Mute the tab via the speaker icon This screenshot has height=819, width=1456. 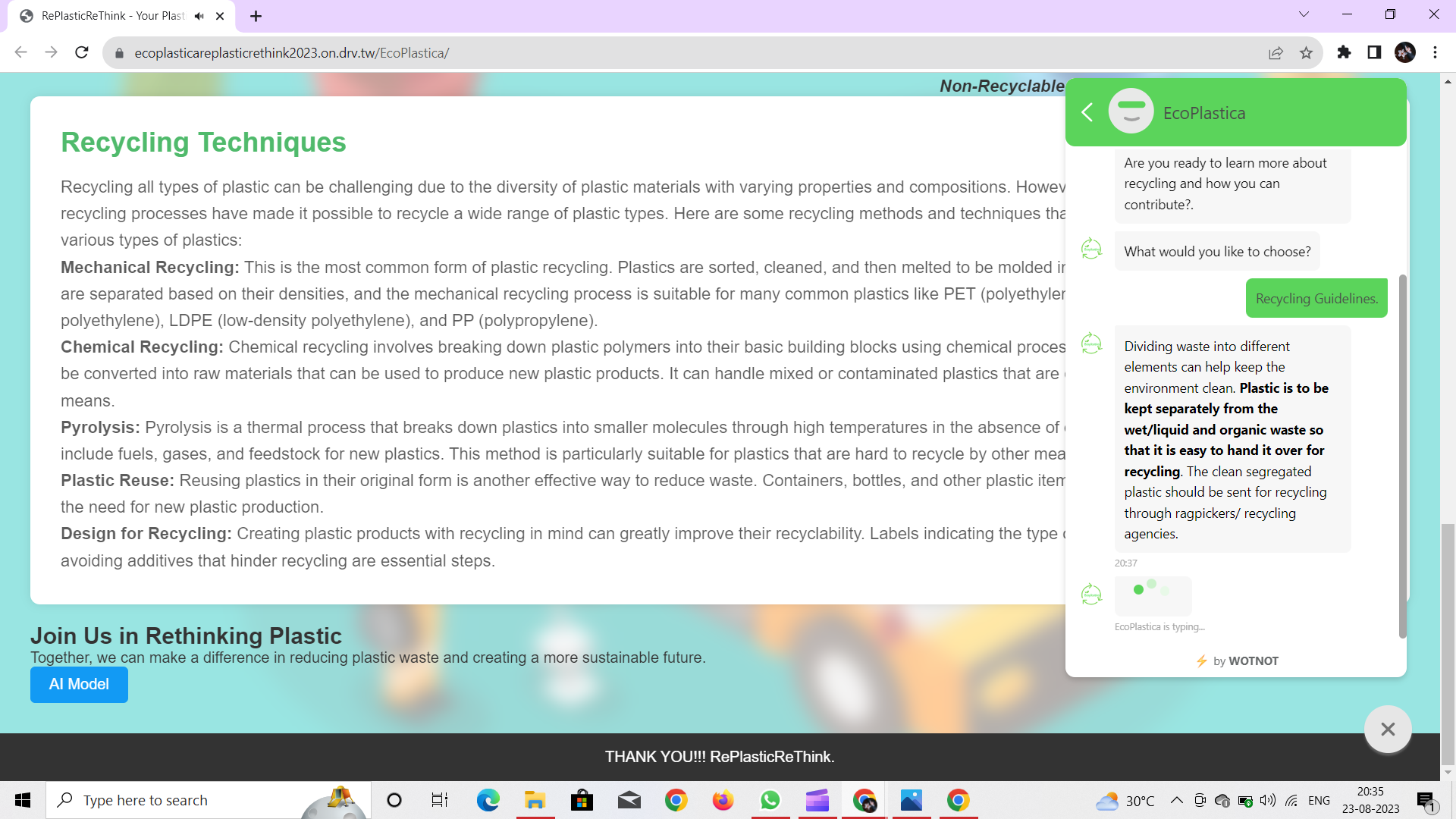click(x=199, y=16)
